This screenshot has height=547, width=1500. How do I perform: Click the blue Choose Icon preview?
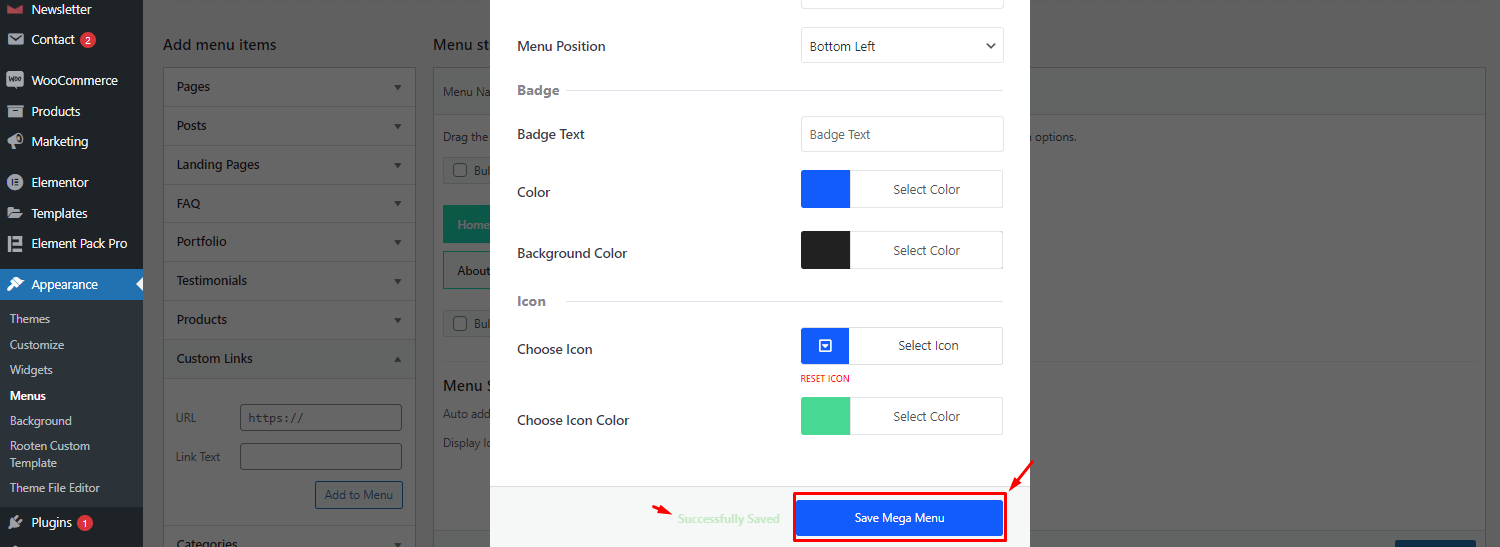[825, 346]
